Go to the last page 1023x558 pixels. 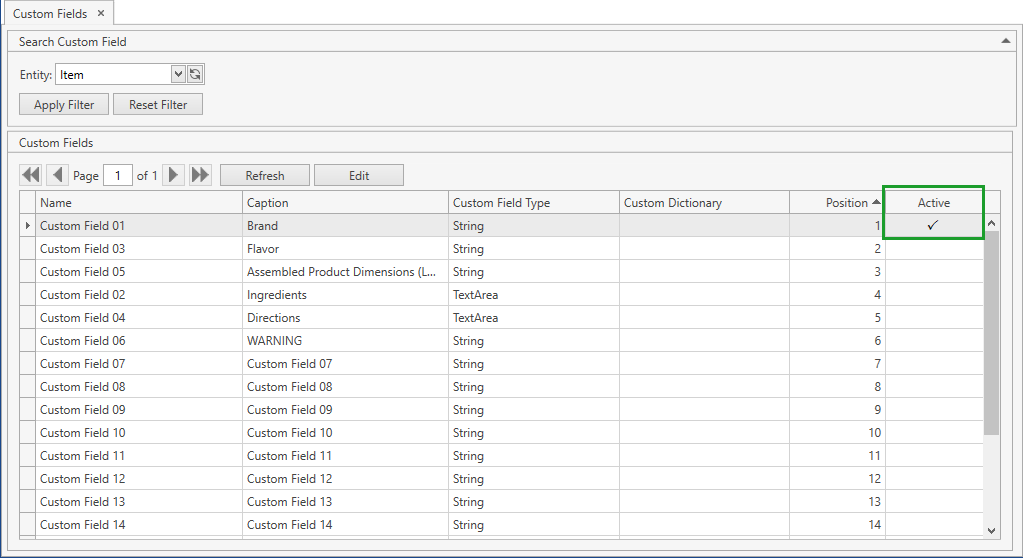(x=200, y=175)
